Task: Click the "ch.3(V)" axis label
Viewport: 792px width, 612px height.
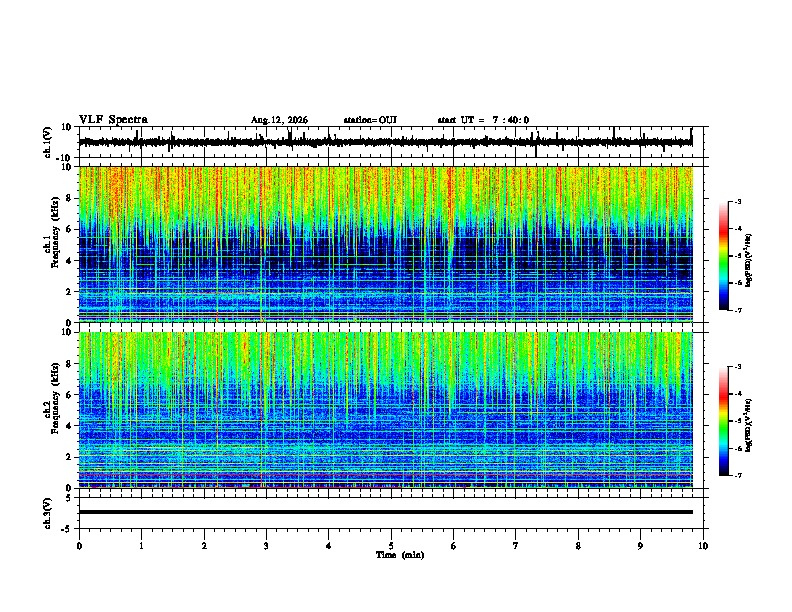Action: pyautogui.click(x=48, y=513)
